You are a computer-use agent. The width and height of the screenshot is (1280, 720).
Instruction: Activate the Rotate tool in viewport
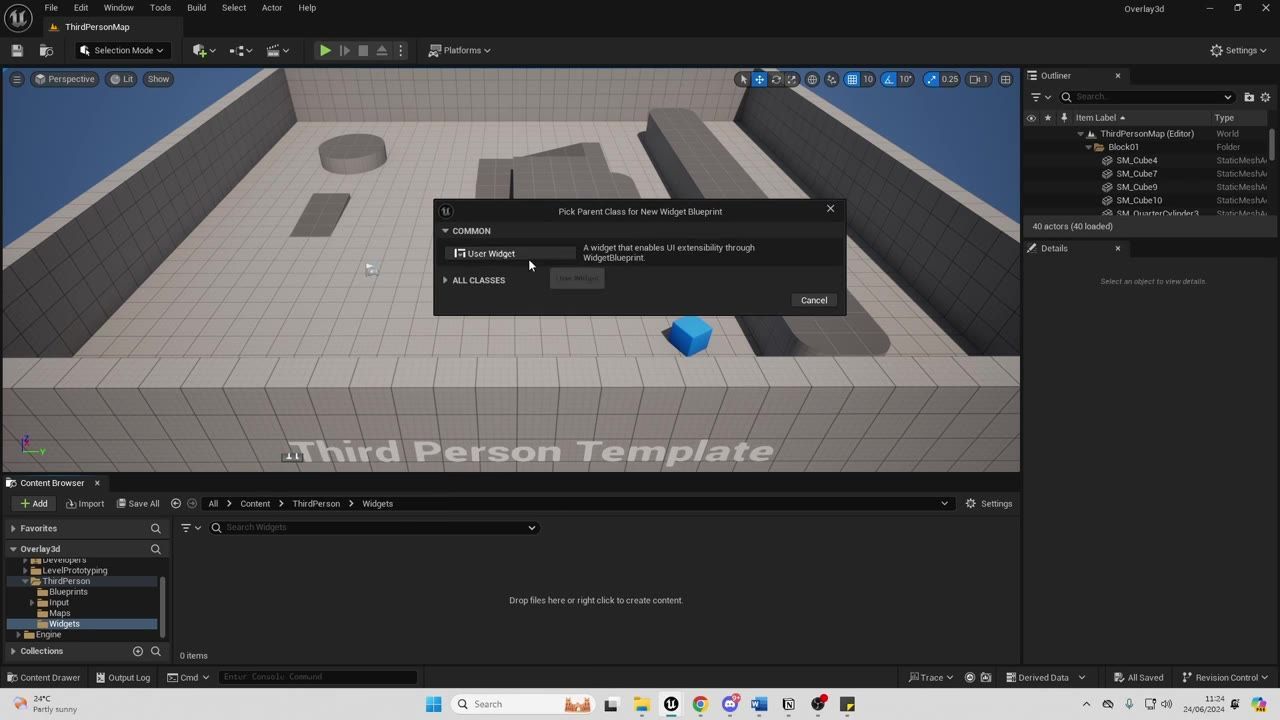775,79
